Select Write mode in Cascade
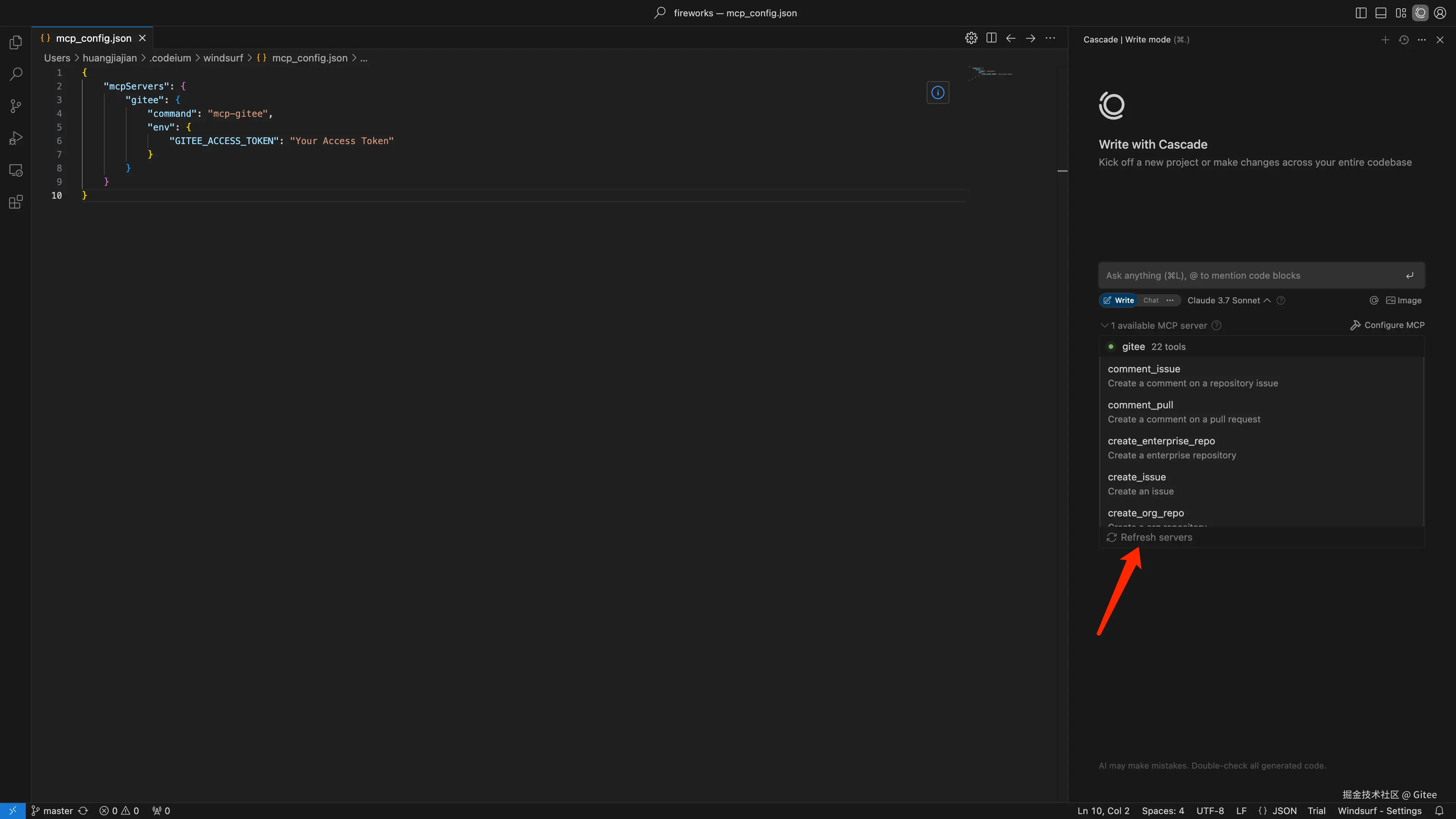The height and width of the screenshot is (819, 1456). click(x=1119, y=300)
